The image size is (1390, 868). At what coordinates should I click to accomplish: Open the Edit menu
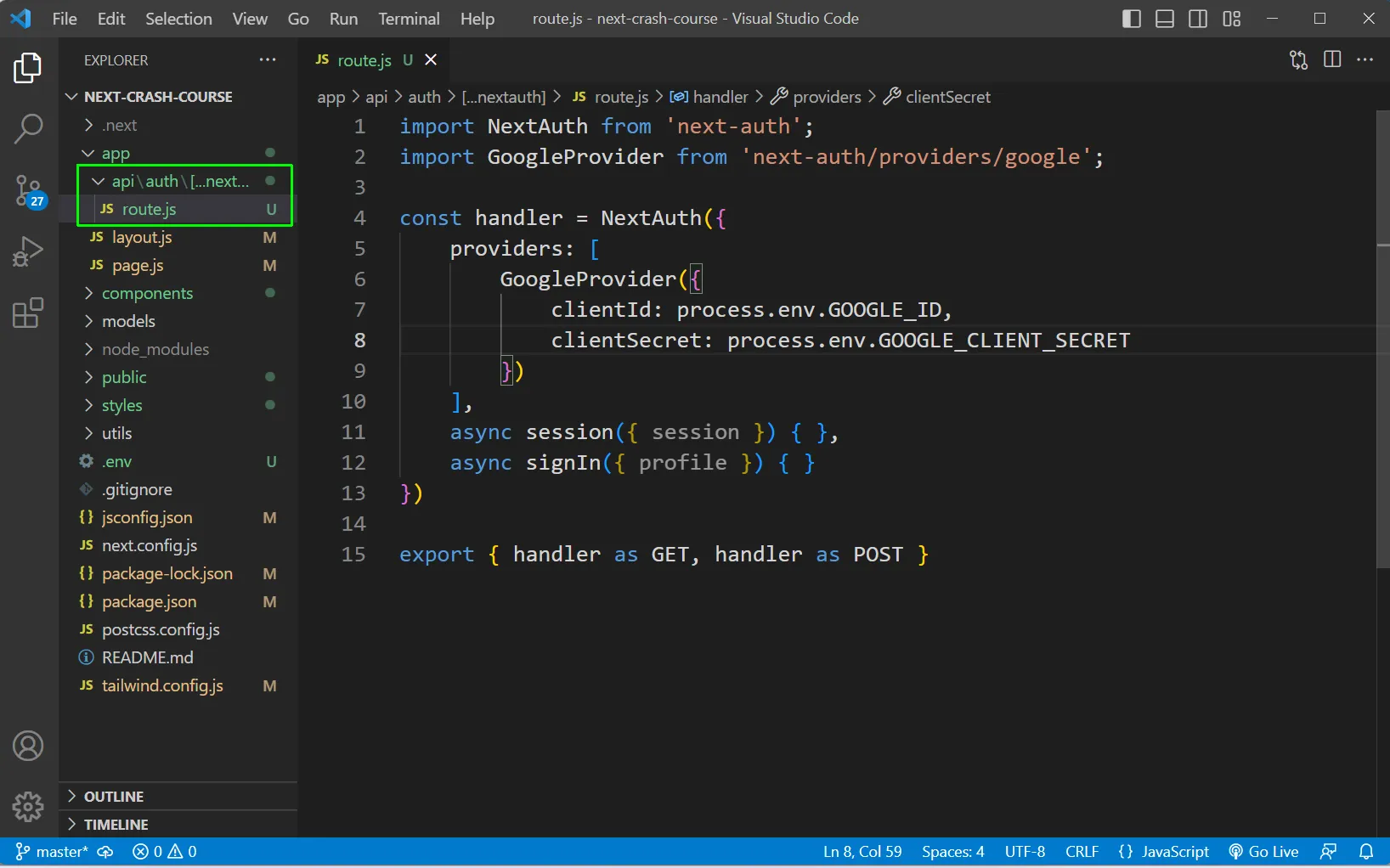pos(111,19)
